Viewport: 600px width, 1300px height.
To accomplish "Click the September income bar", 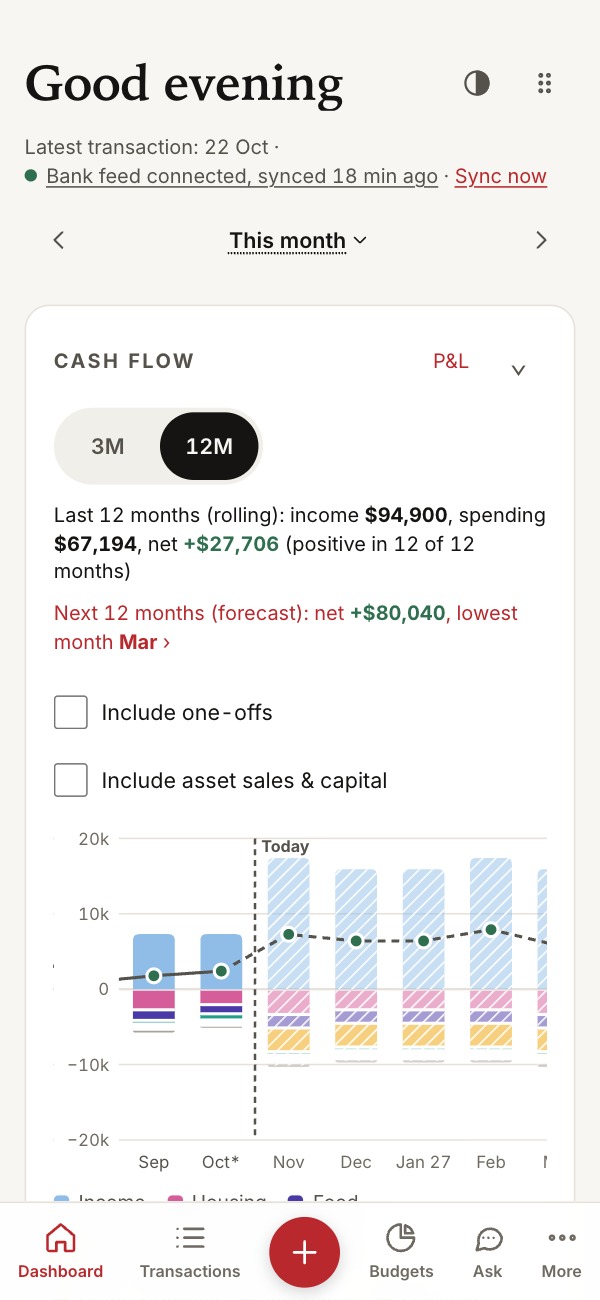I will click(154, 961).
